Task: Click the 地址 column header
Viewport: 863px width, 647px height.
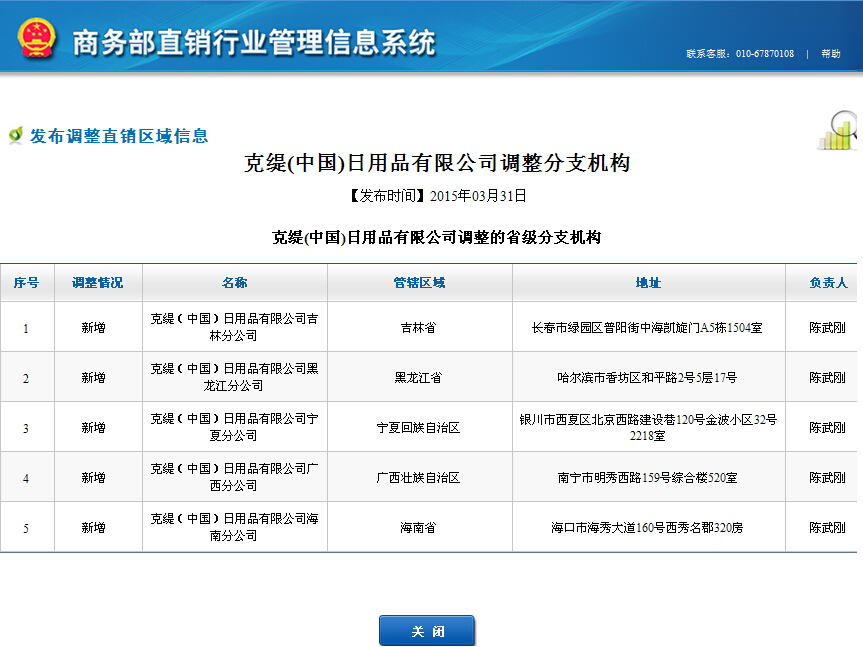Action: pyautogui.click(x=648, y=283)
